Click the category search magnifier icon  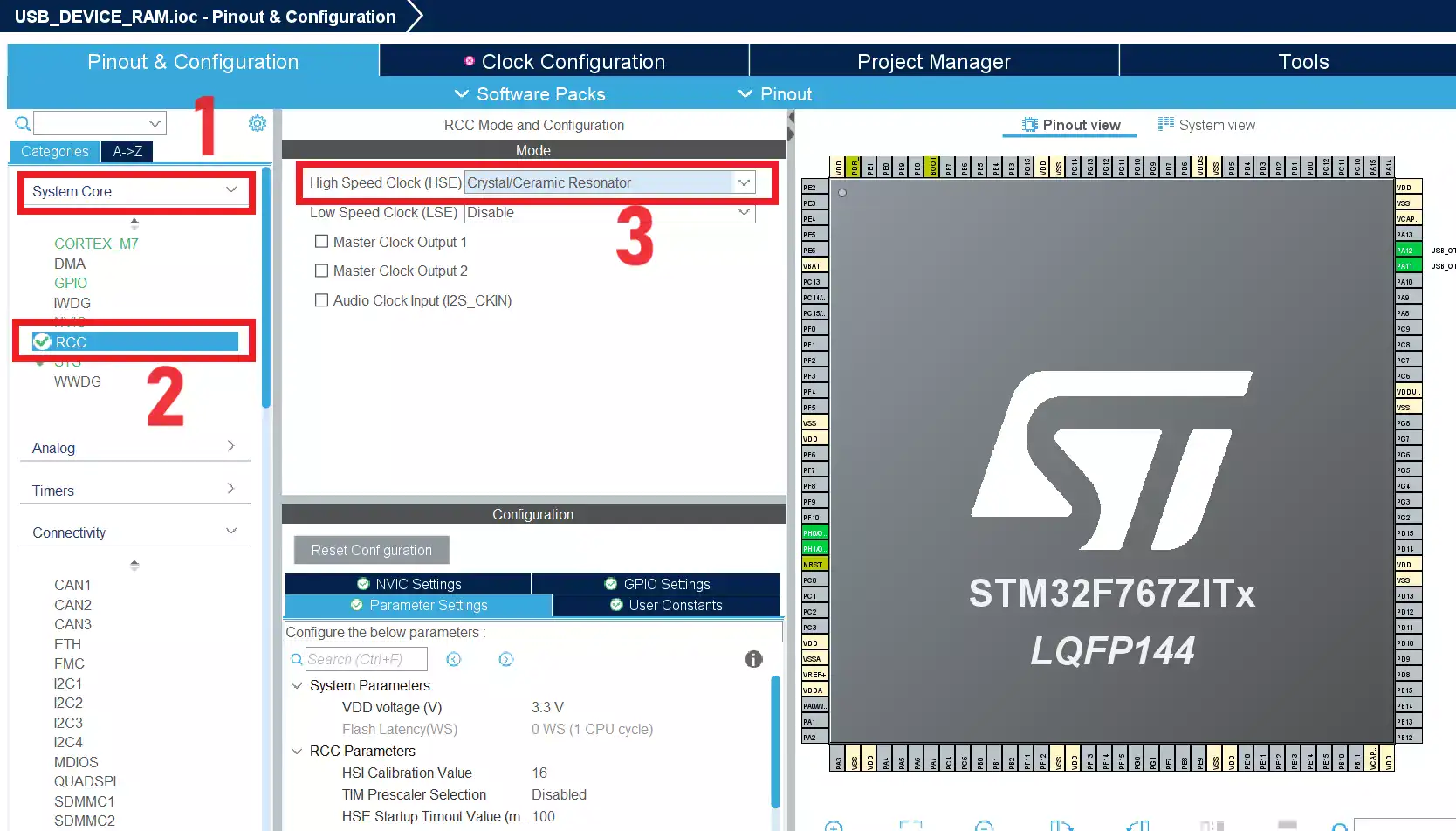tap(23, 124)
